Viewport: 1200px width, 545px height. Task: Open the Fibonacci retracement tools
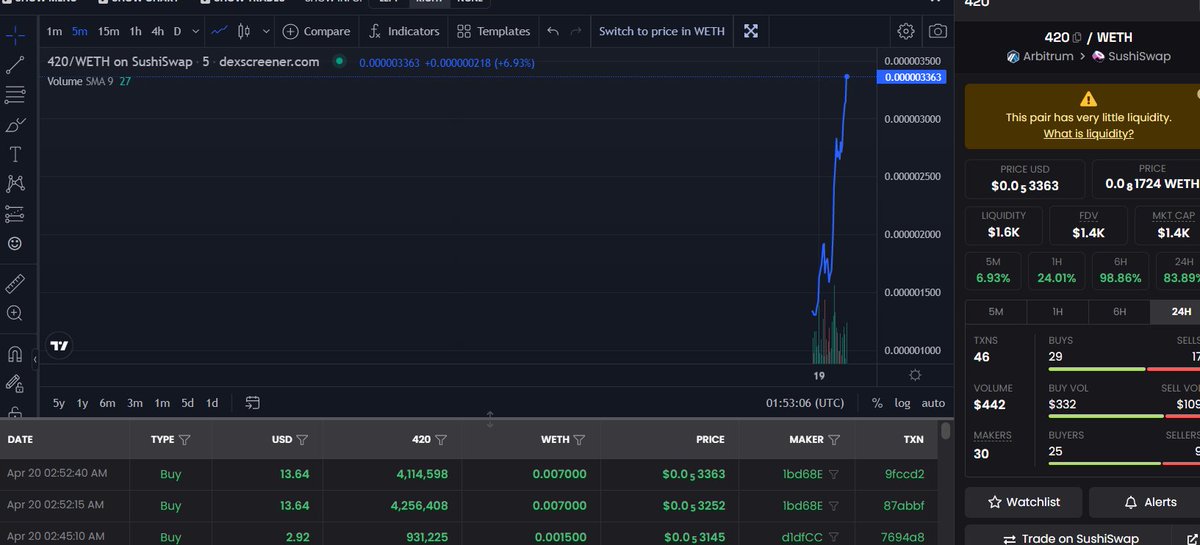coord(15,95)
